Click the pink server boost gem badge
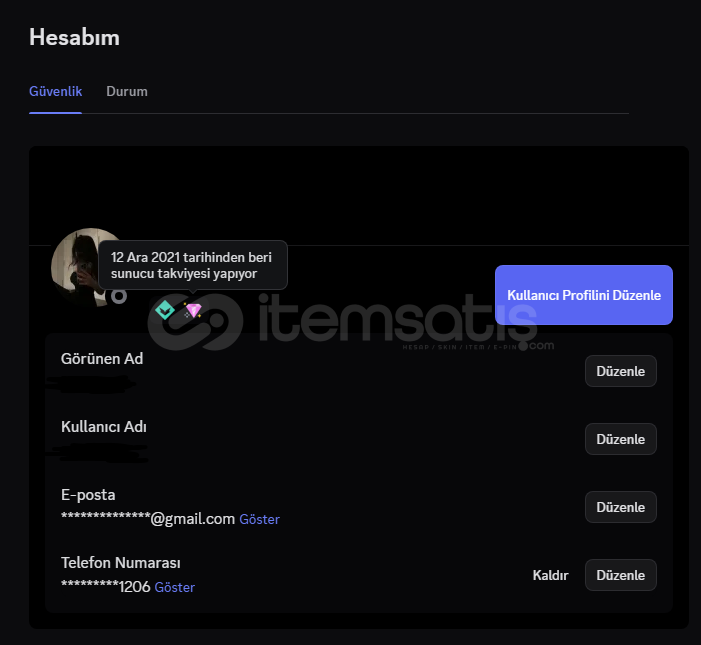The width and height of the screenshot is (701, 645). 193,310
